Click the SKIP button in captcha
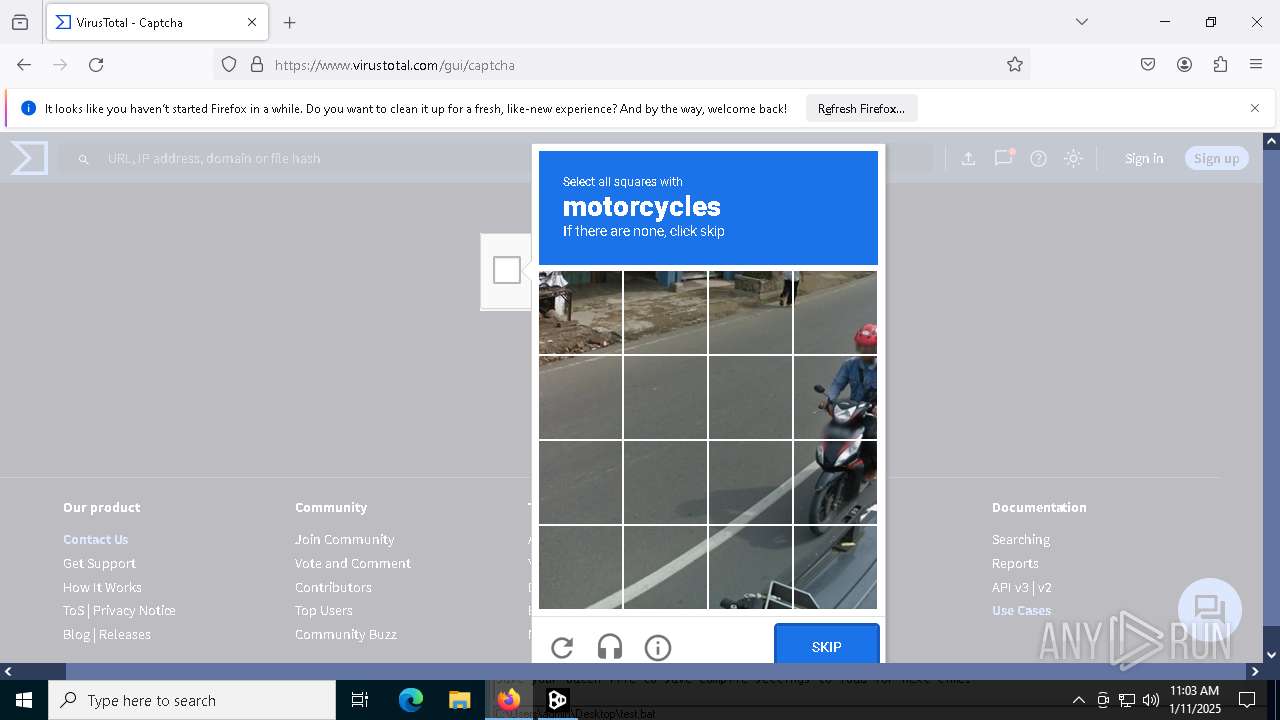This screenshot has height=720, width=1280. coord(826,646)
